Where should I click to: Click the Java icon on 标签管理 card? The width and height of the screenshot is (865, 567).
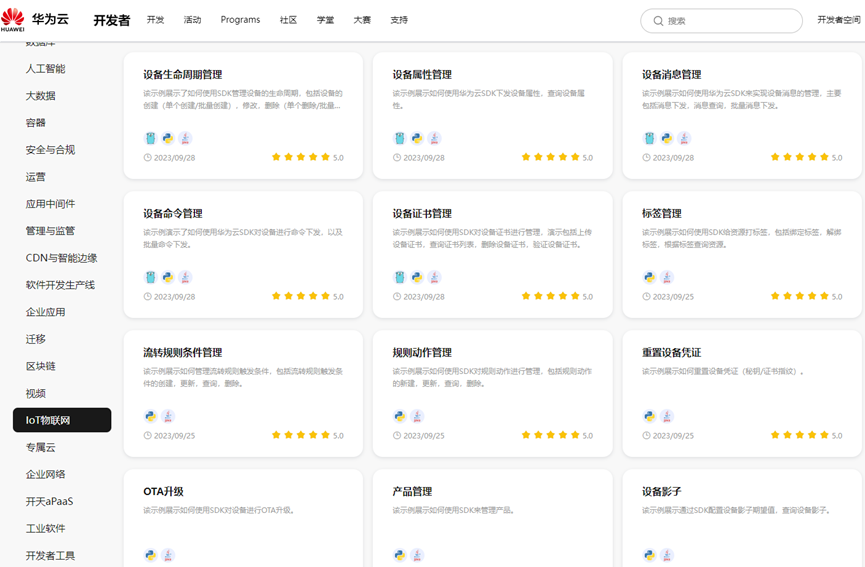point(667,277)
